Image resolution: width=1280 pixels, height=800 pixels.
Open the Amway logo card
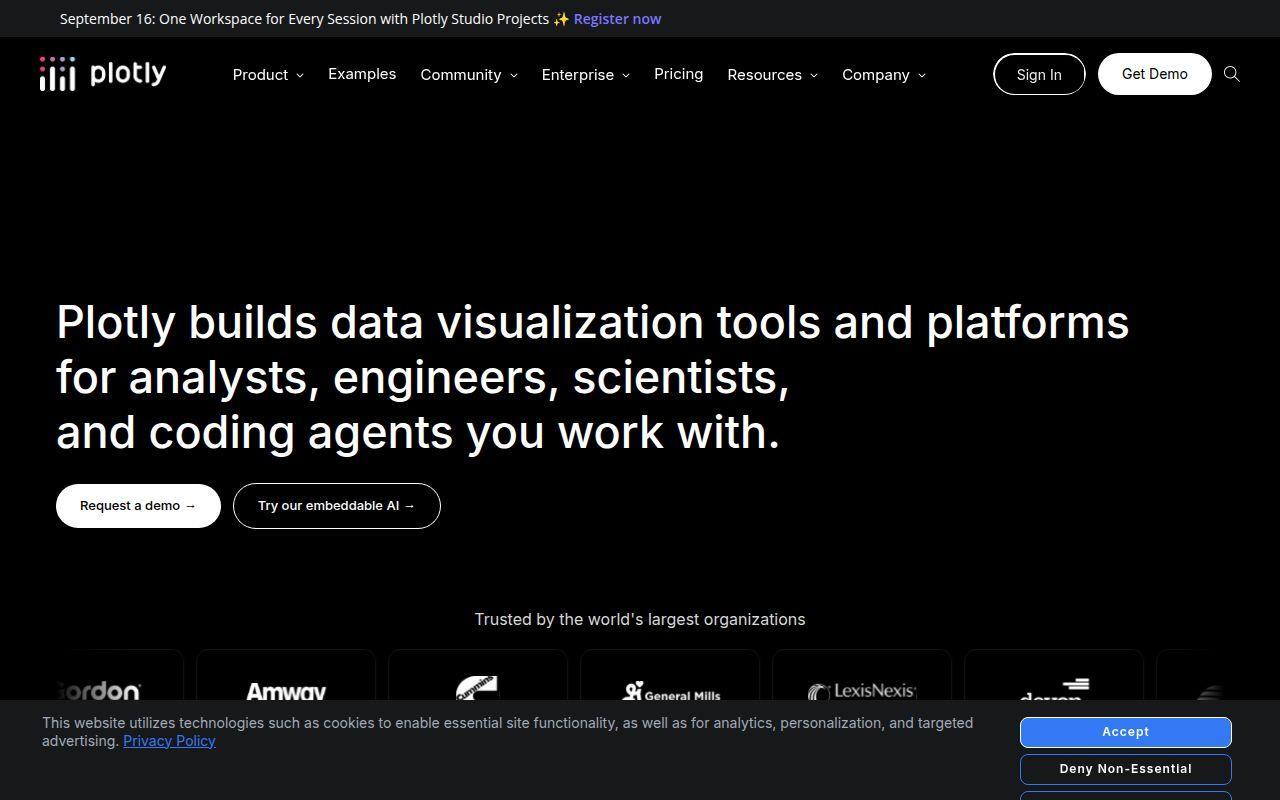pyautogui.click(x=286, y=675)
